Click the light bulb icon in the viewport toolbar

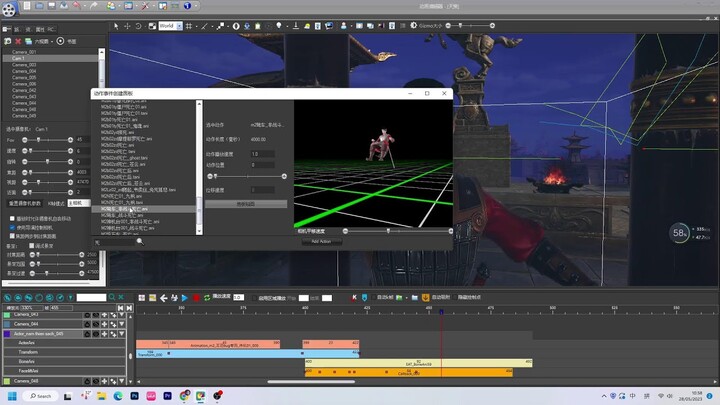coord(279,26)
